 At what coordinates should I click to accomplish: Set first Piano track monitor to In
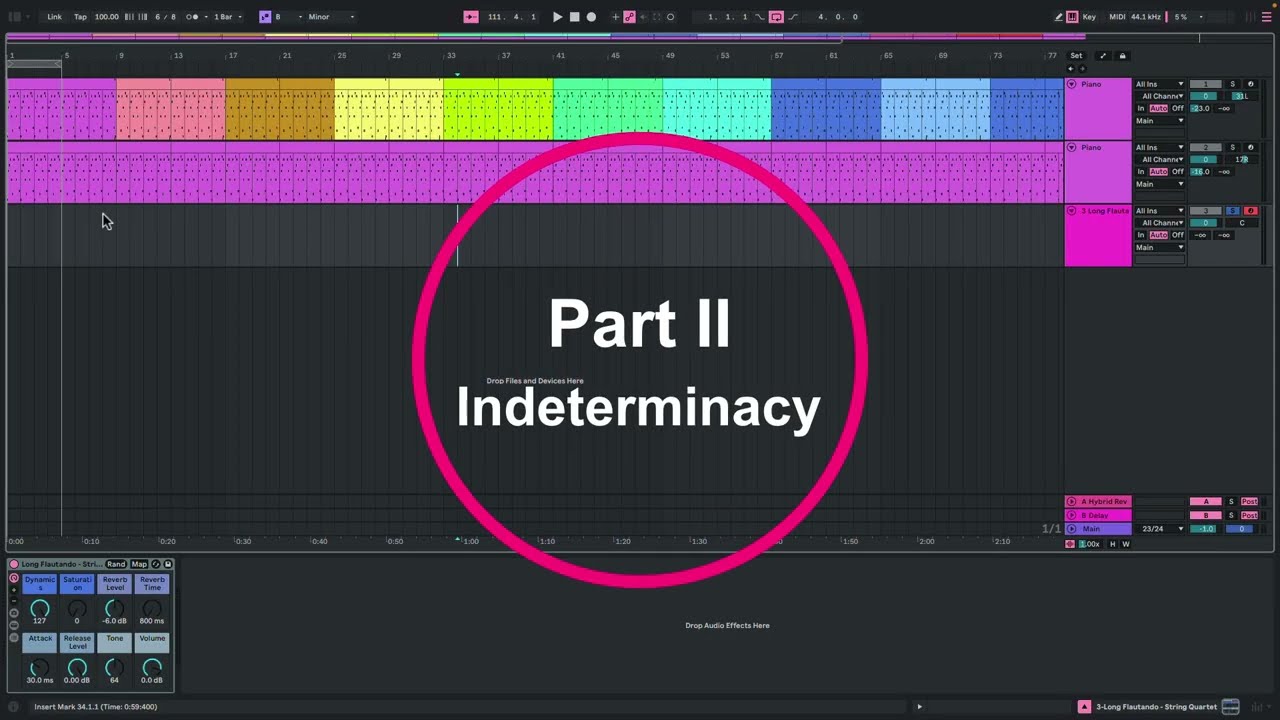coord(1141,108)
